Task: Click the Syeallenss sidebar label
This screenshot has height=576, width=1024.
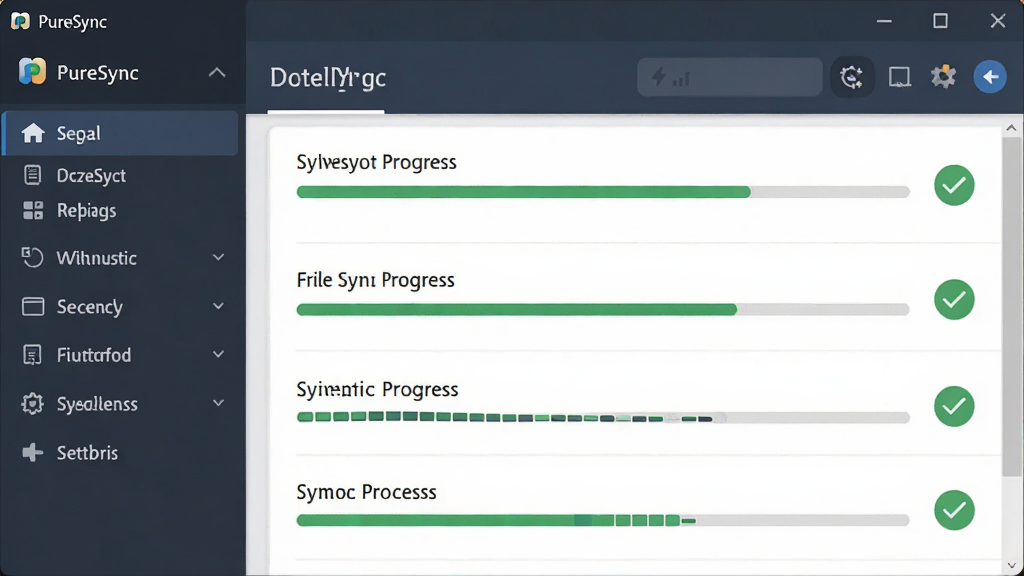Action: point(97,404)
